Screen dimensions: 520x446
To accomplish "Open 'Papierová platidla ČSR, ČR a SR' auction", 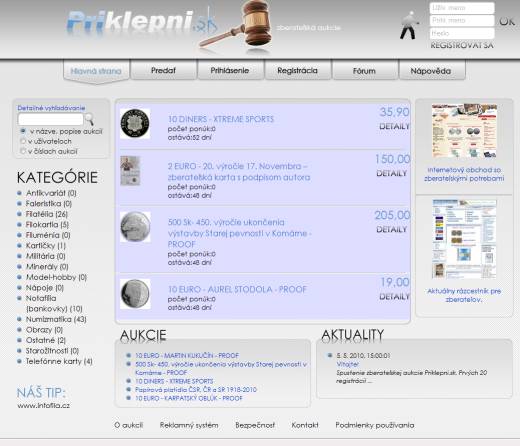I will point(196,389).
